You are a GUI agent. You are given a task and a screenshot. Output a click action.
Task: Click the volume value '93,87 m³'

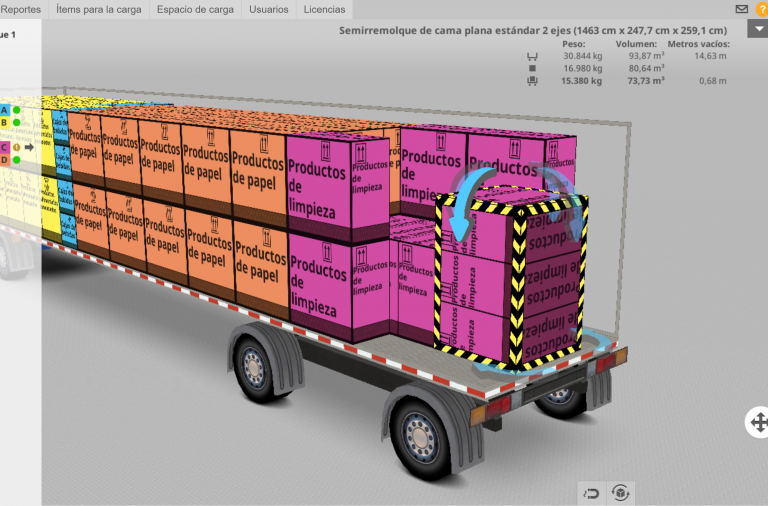tap(647, 56)
